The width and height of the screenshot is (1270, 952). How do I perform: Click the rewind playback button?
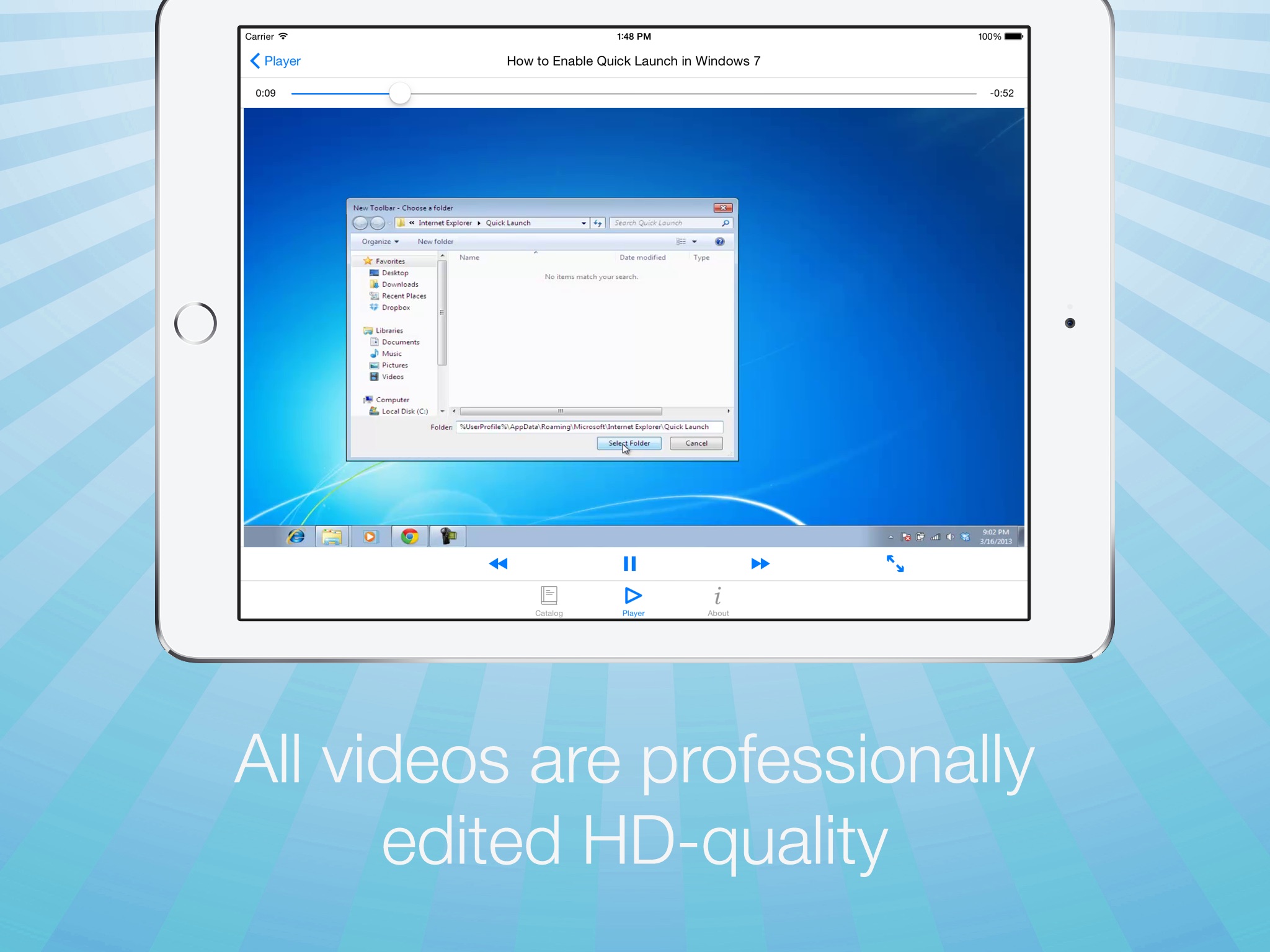pyautogui.click(x=498, y=563)
